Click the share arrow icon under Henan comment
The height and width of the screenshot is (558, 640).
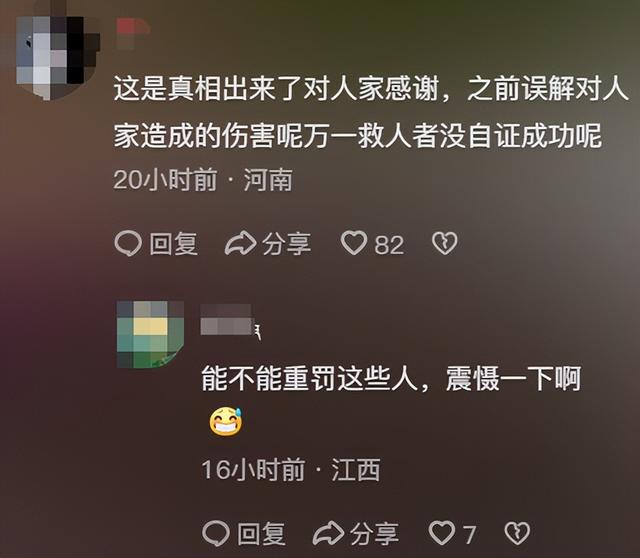[240, 243]
